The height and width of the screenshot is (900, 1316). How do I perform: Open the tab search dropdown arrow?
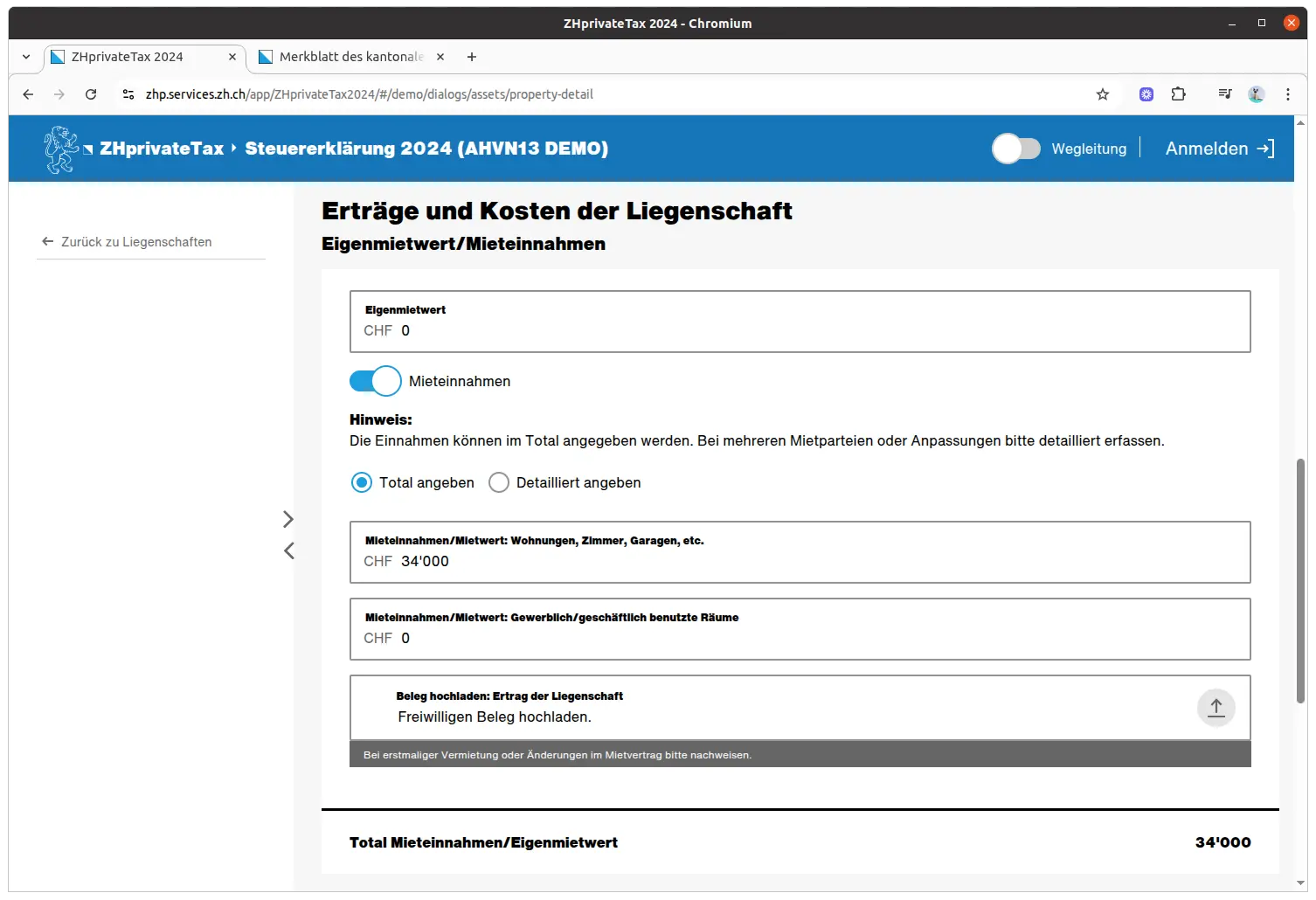(x=26, y=57)
